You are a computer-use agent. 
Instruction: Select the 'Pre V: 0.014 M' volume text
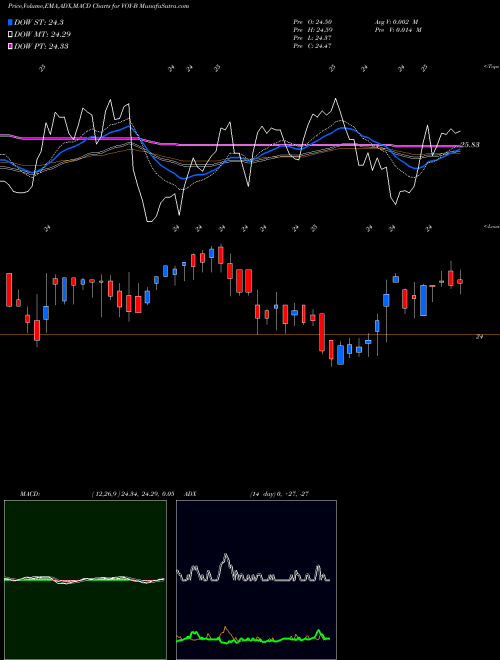coord(398,30)
